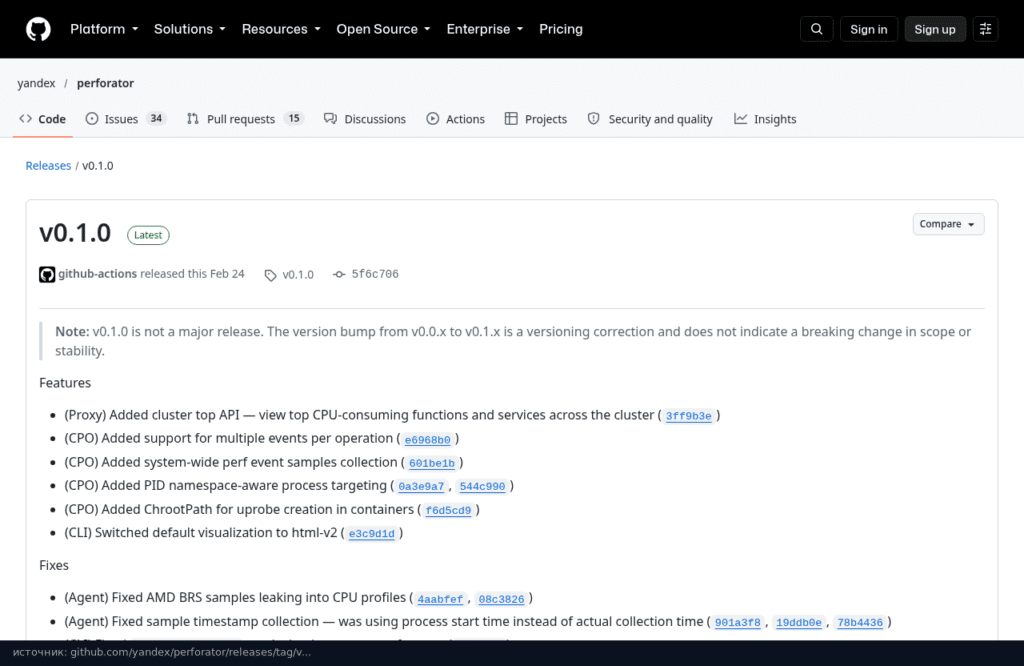1024x666 pixels.
Task: Open commit 78b4436 link
Action: 859,622
